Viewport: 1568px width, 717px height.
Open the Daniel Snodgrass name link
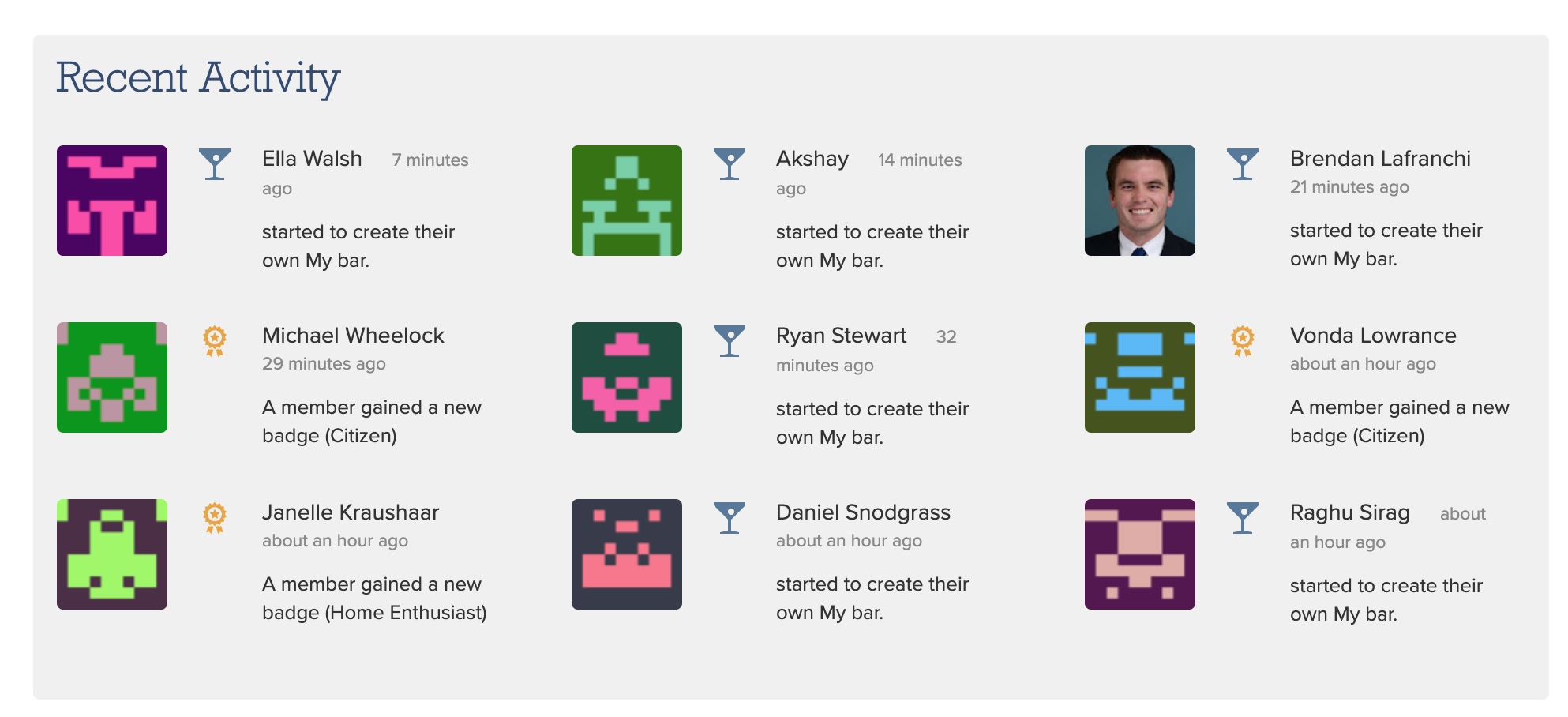click(863, 513)
